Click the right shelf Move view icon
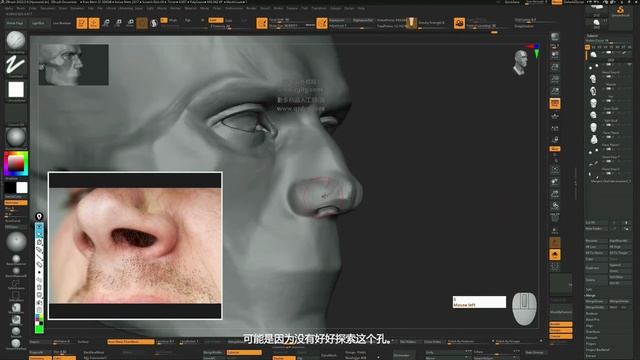 [555, 182]
